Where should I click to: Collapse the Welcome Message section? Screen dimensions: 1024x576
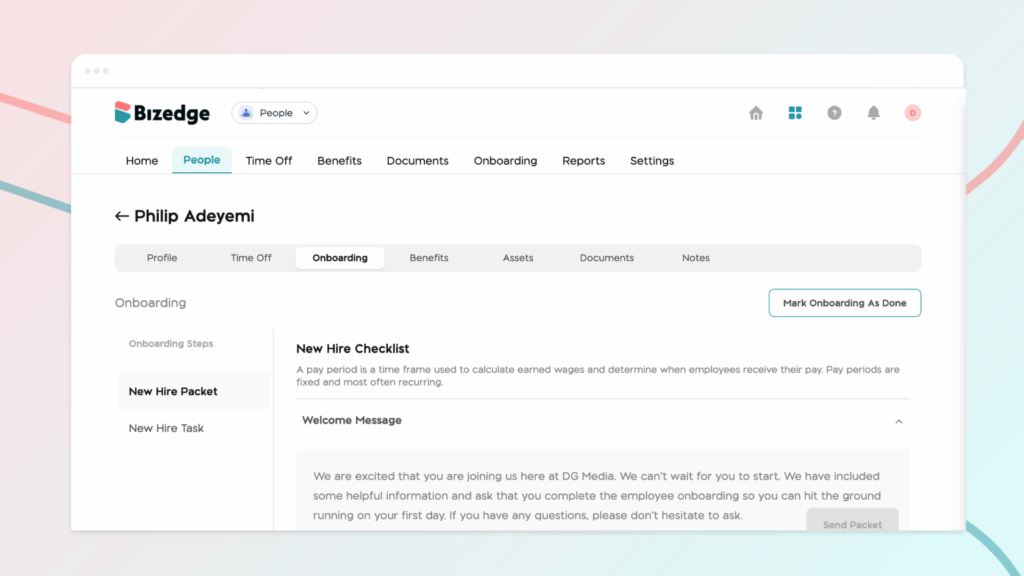click(898, 421)
